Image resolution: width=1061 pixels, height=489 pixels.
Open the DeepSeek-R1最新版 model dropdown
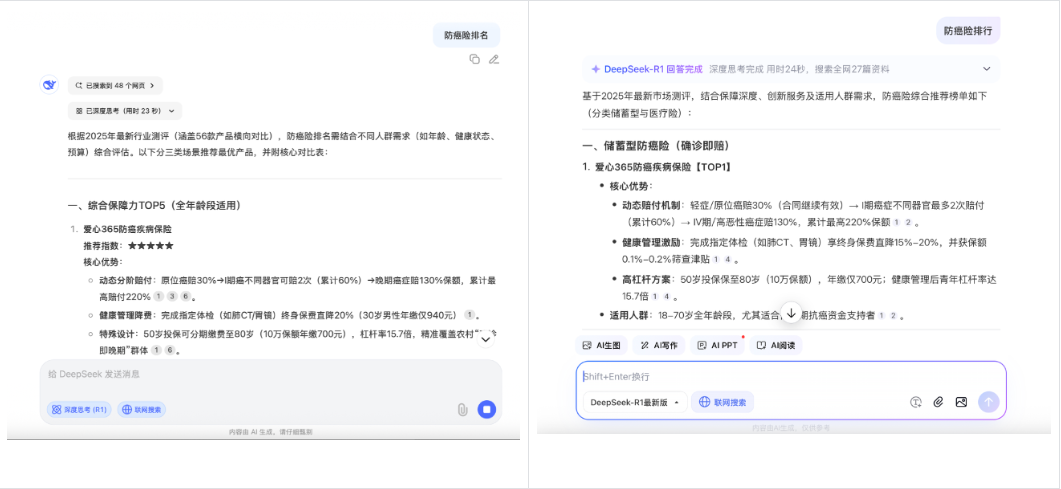634,402
